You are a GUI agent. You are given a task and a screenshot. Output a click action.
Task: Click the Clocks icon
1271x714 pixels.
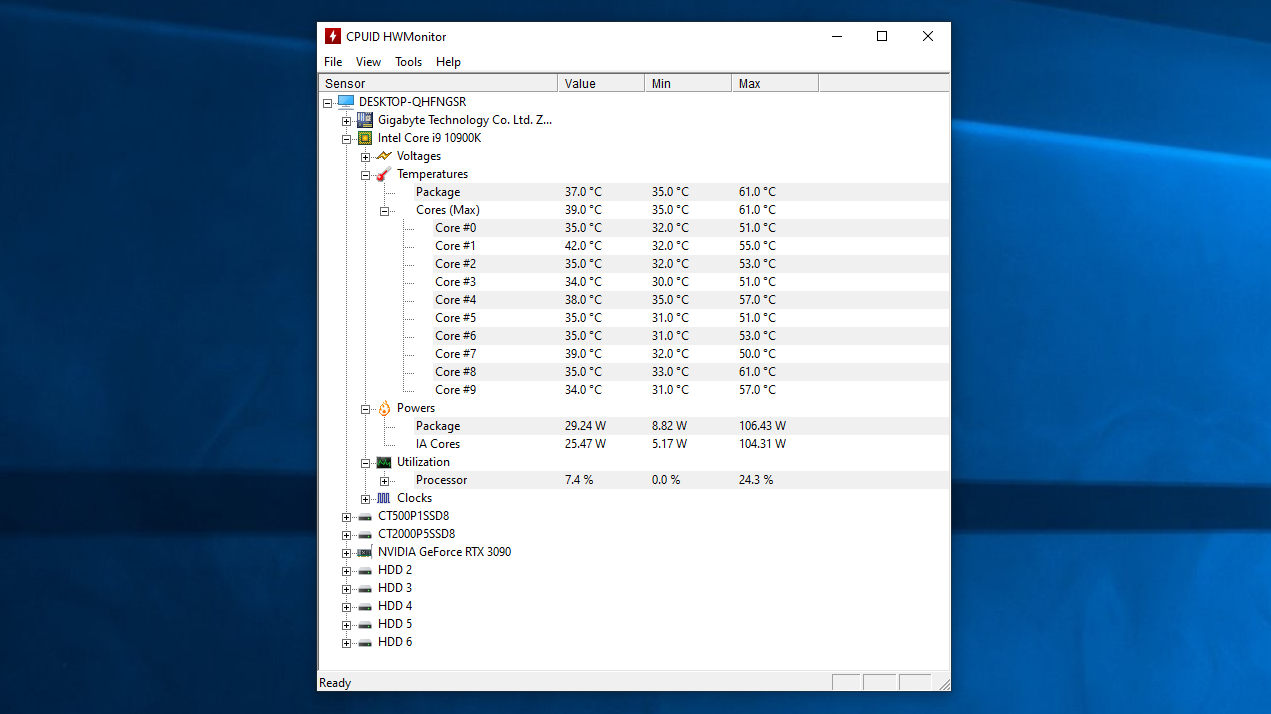[x=383, y=497]
